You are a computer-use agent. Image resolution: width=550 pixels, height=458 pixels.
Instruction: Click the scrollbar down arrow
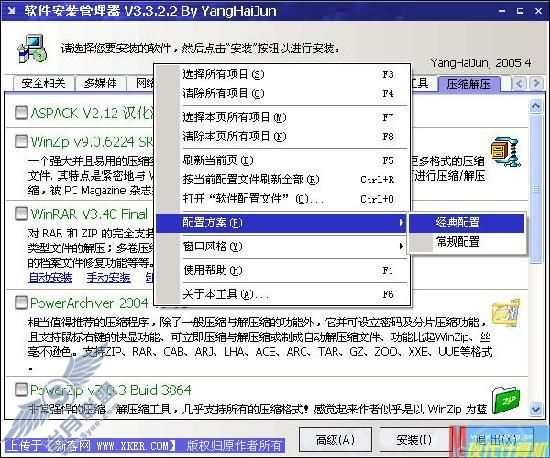coord(536,409)
